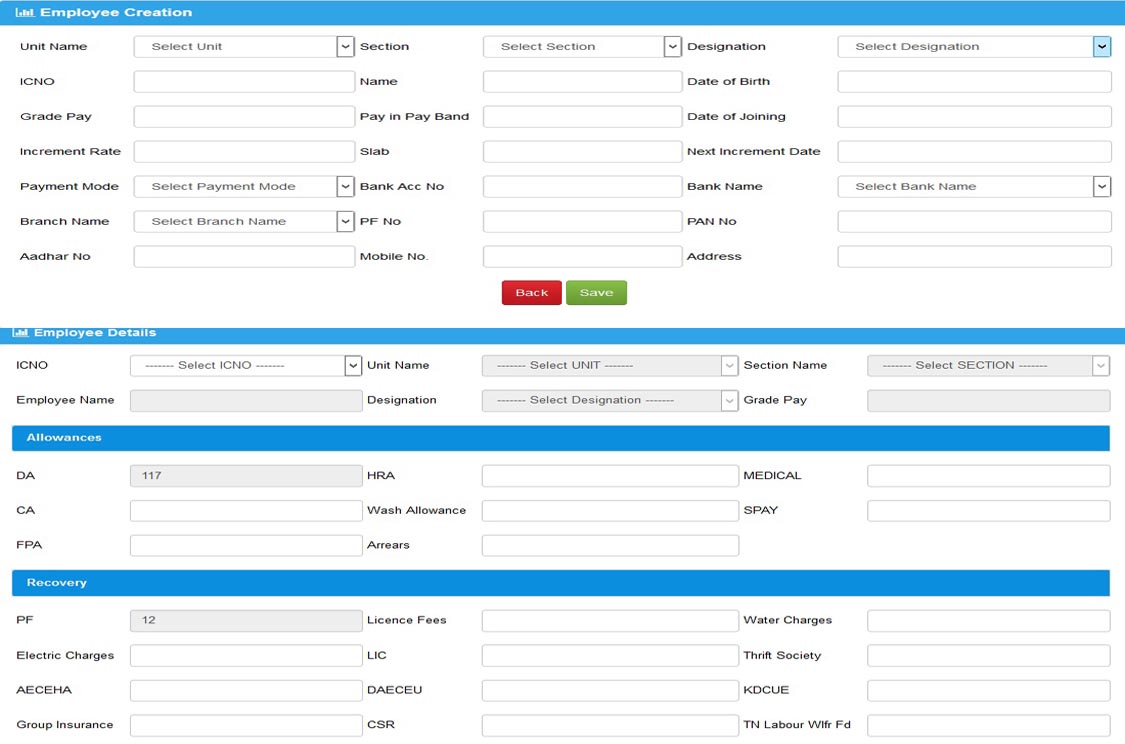The image size is (1125, 744).
Task: Click the red Back button
Action: [531, 293]
